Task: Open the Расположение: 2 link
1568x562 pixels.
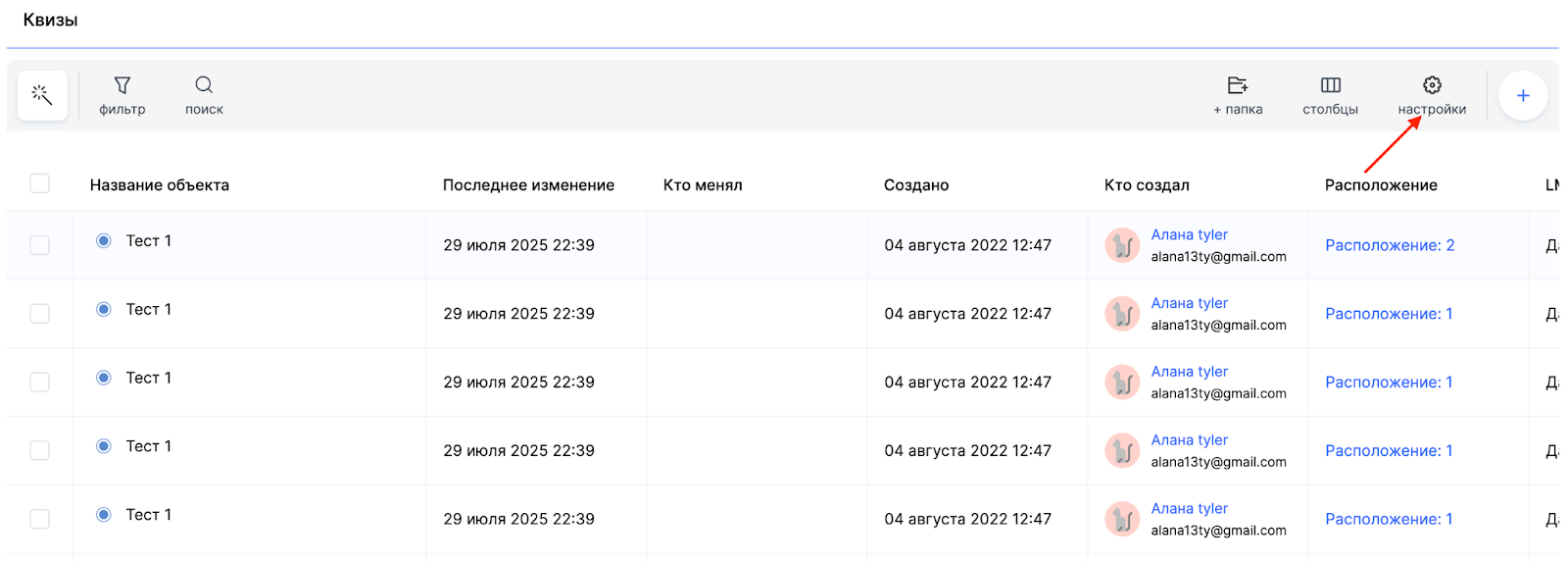Action: point(1390,245)
